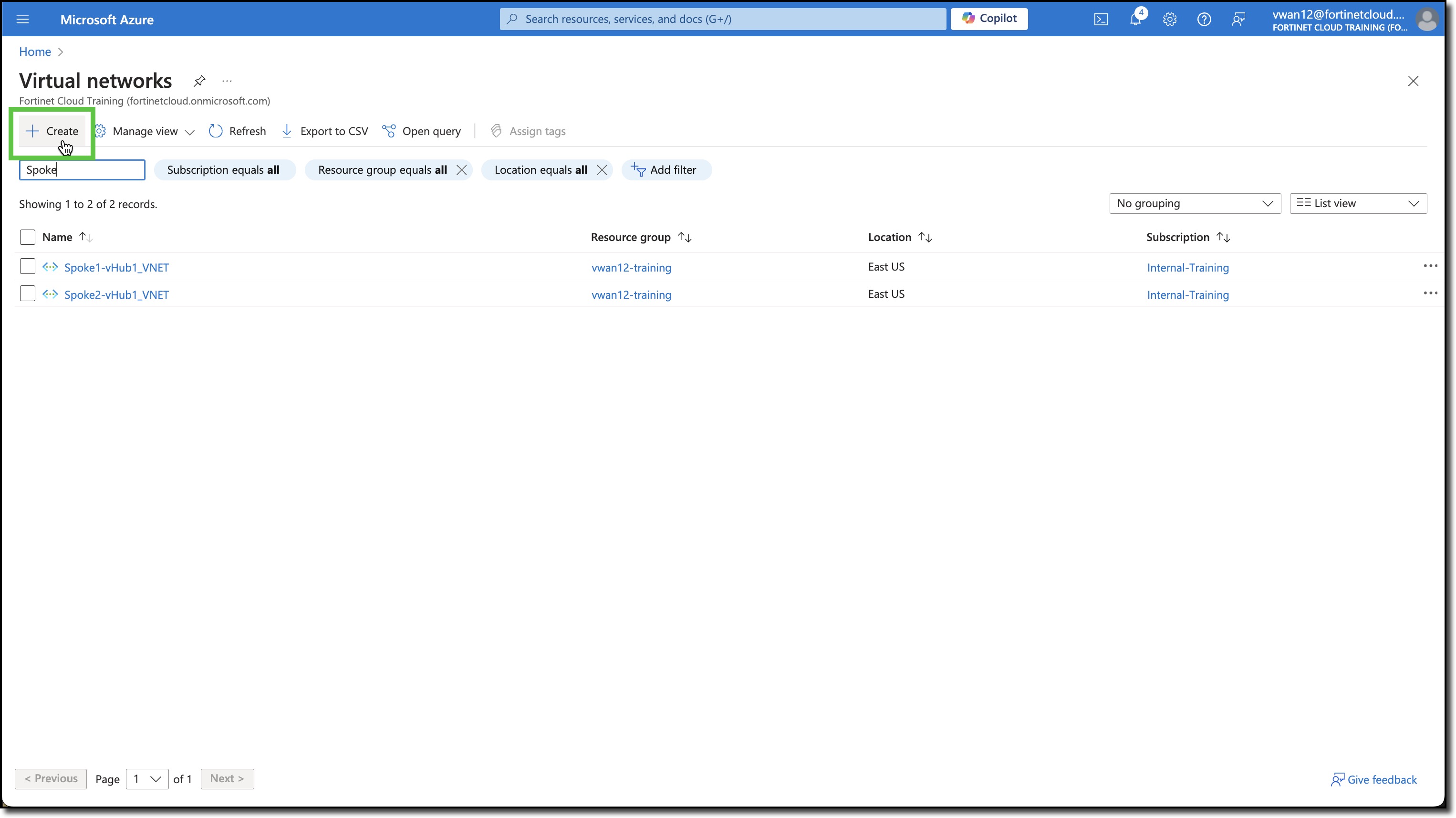Close the Virtual networks blade
Screen dimensions: 1456x818
click(x=1413, y=81)
